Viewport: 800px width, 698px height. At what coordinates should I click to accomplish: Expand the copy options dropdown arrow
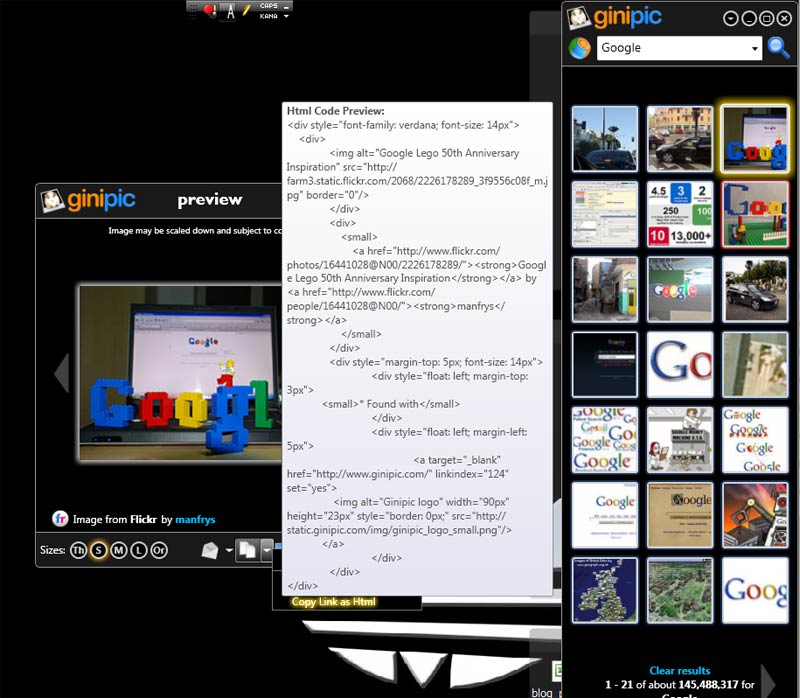pyautogui.click(x=267, y=551)
